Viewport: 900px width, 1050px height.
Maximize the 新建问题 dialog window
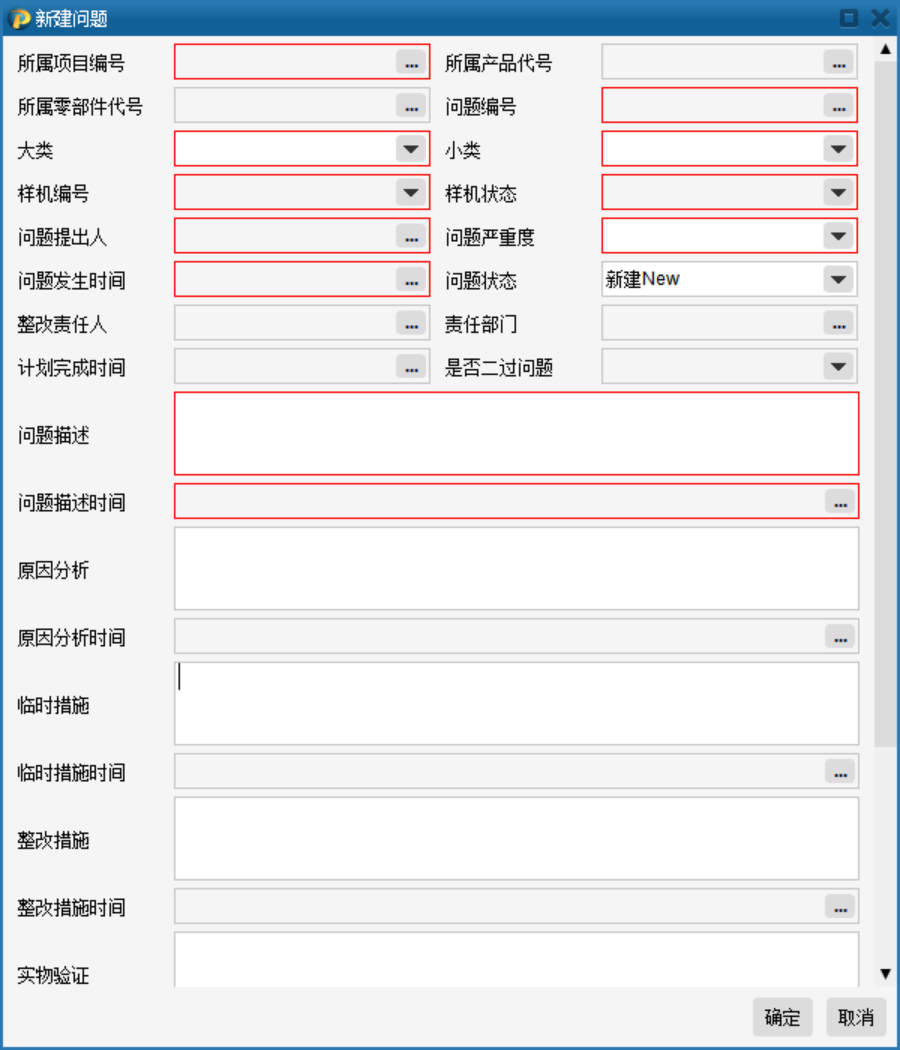coord(849,18)
